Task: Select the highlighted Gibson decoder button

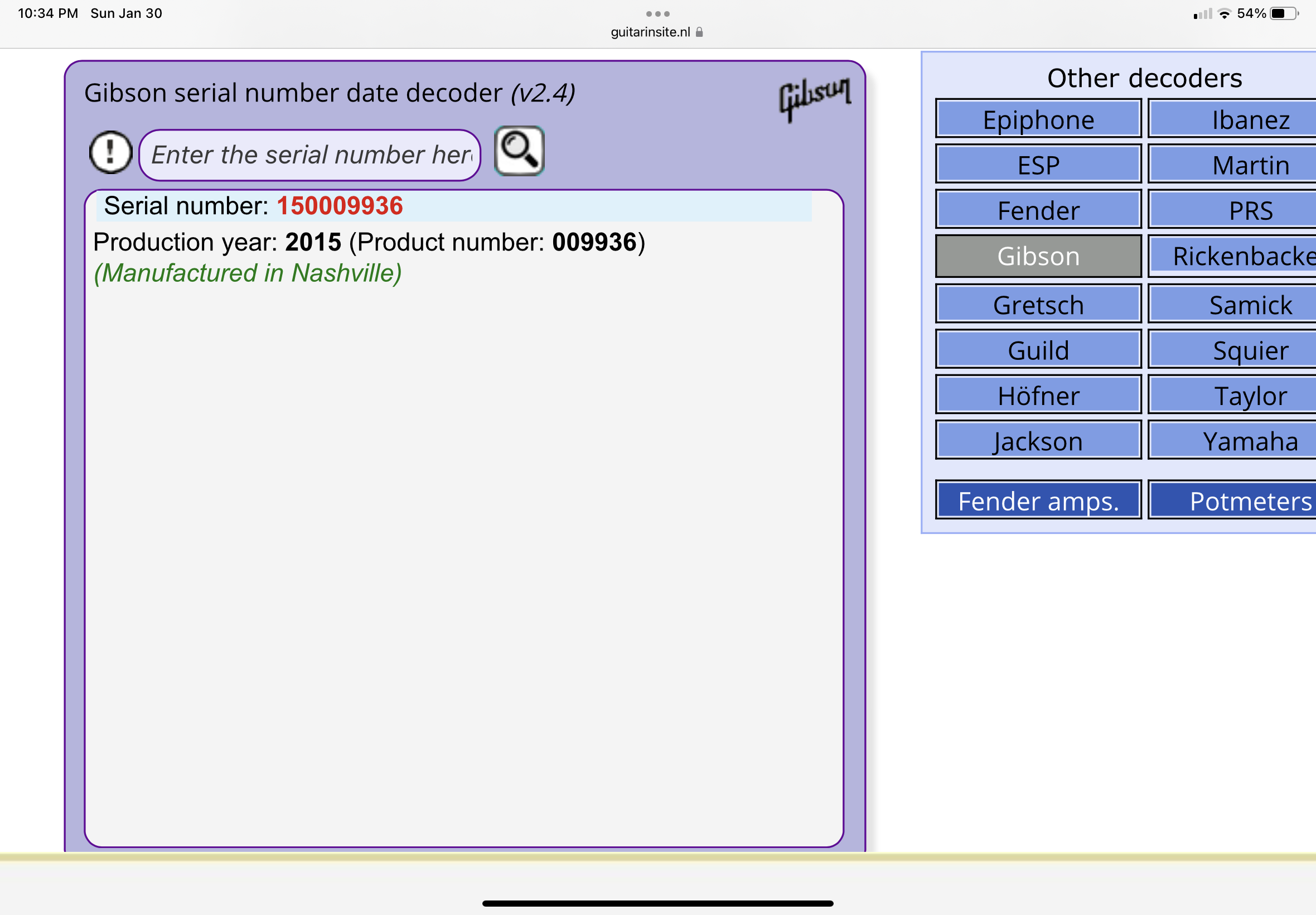Action: coord(1038,256)
